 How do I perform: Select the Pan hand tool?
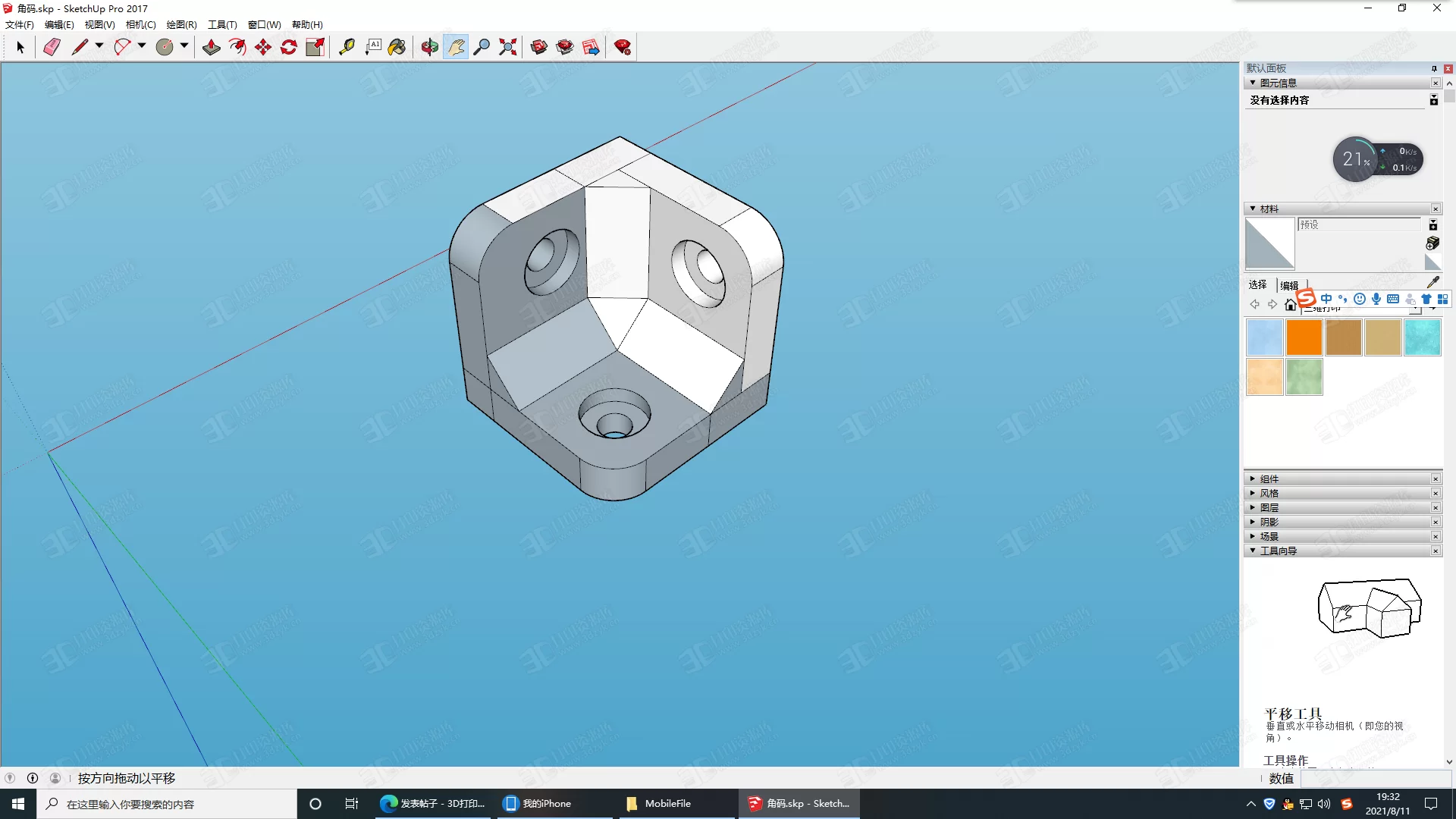(456, 47)
